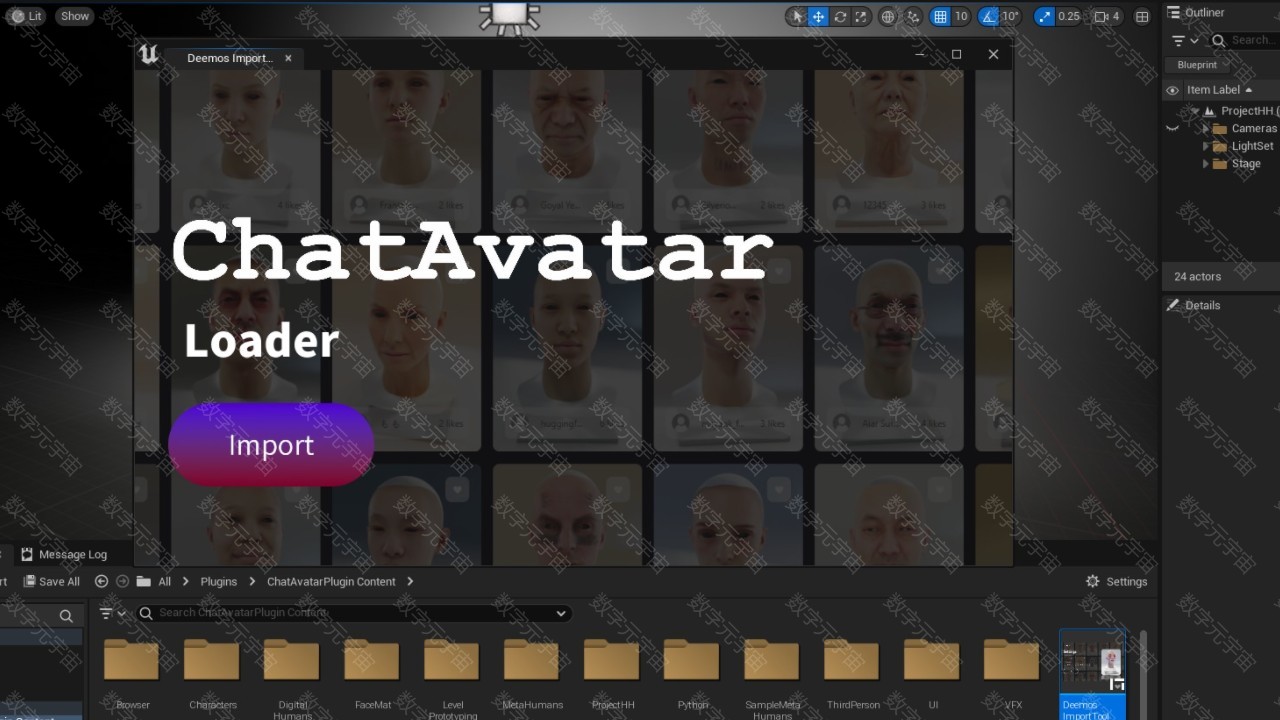Select the VFX folder
Viewport: 1280px width, 720px height.
click(1012, 675)
